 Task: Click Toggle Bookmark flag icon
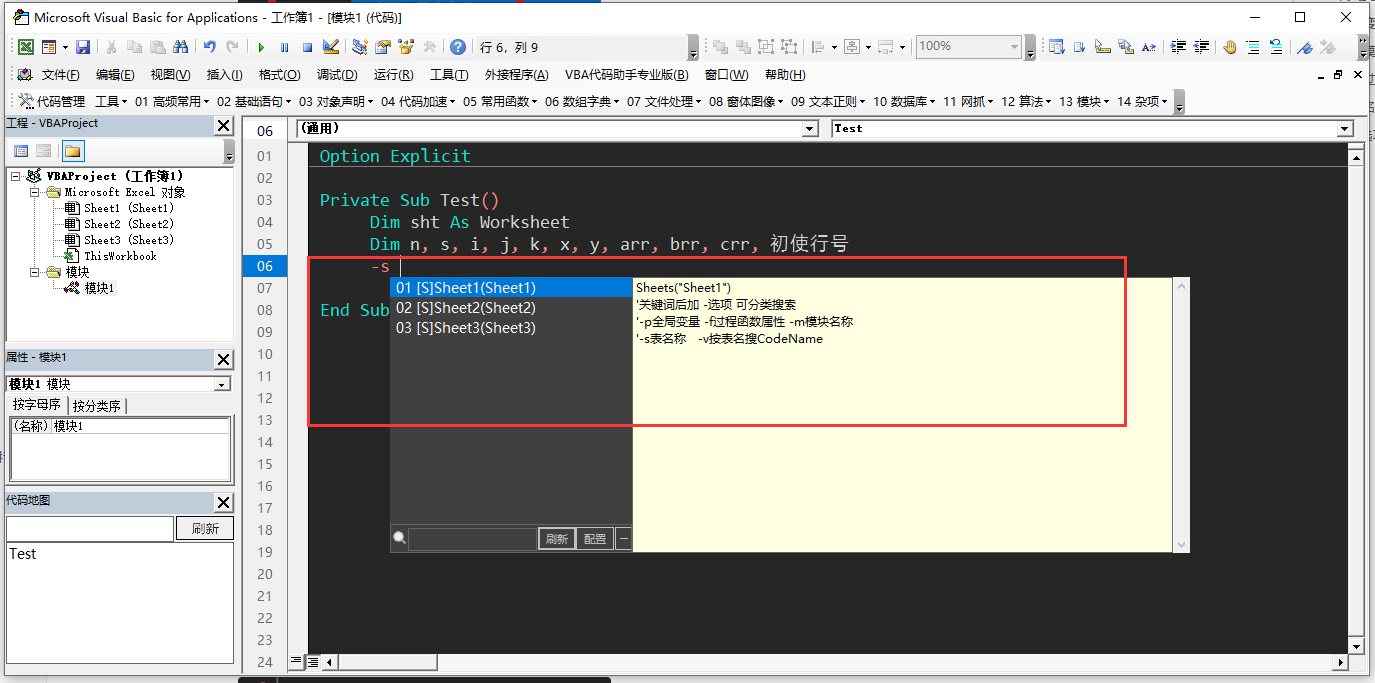[1305, 47]
